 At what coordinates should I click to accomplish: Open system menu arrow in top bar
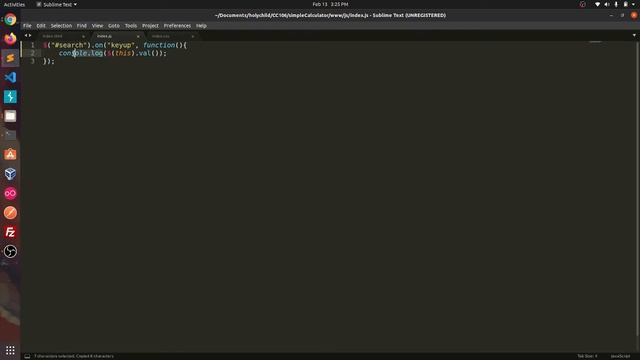click(x=633, y=4)
